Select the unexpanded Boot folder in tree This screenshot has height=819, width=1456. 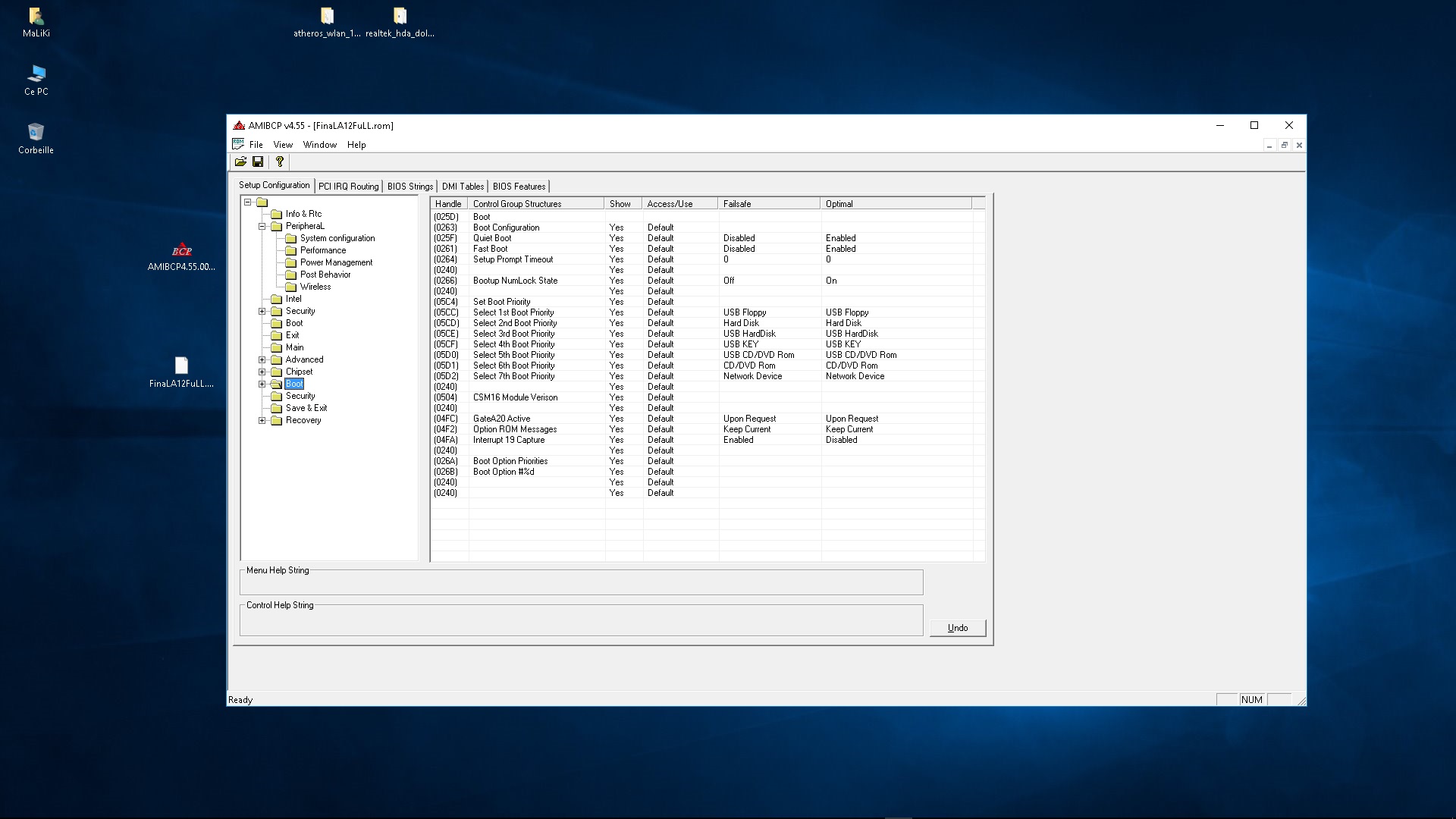click(x=294, y=323)
